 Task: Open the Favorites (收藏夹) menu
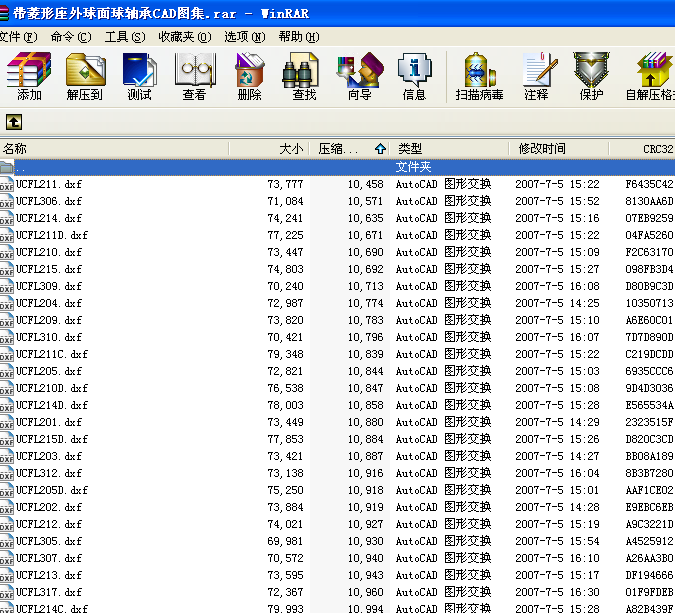(185, 37)
